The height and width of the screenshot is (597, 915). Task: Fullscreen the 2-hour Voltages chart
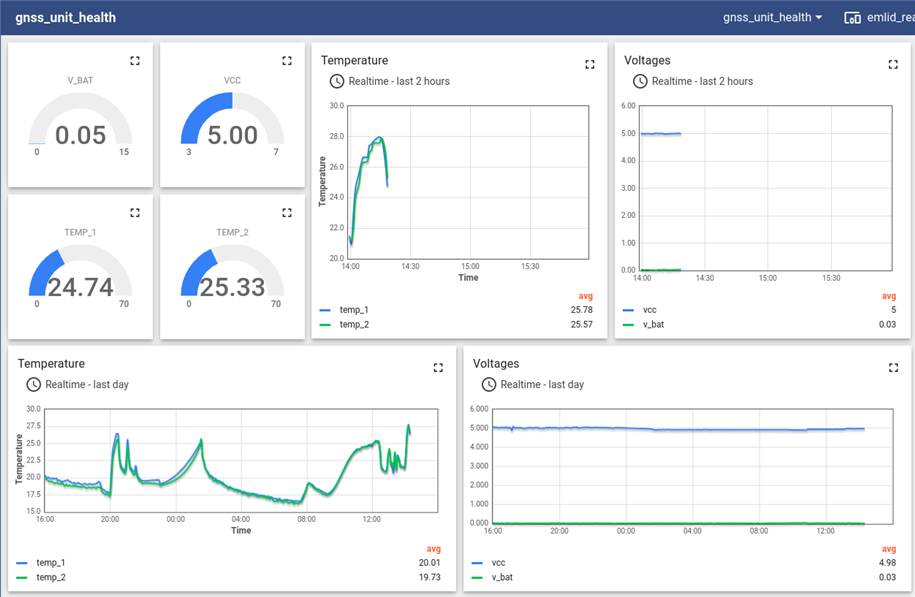coord(893,65)
